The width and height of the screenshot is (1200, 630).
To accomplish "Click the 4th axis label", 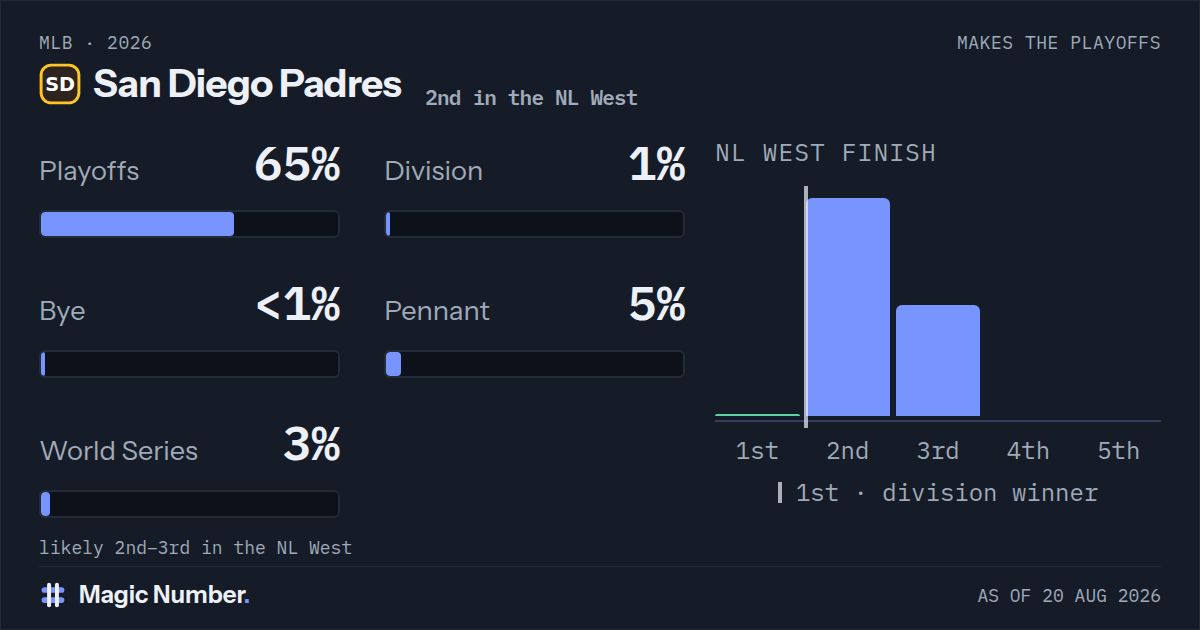I will point(1028,451).
